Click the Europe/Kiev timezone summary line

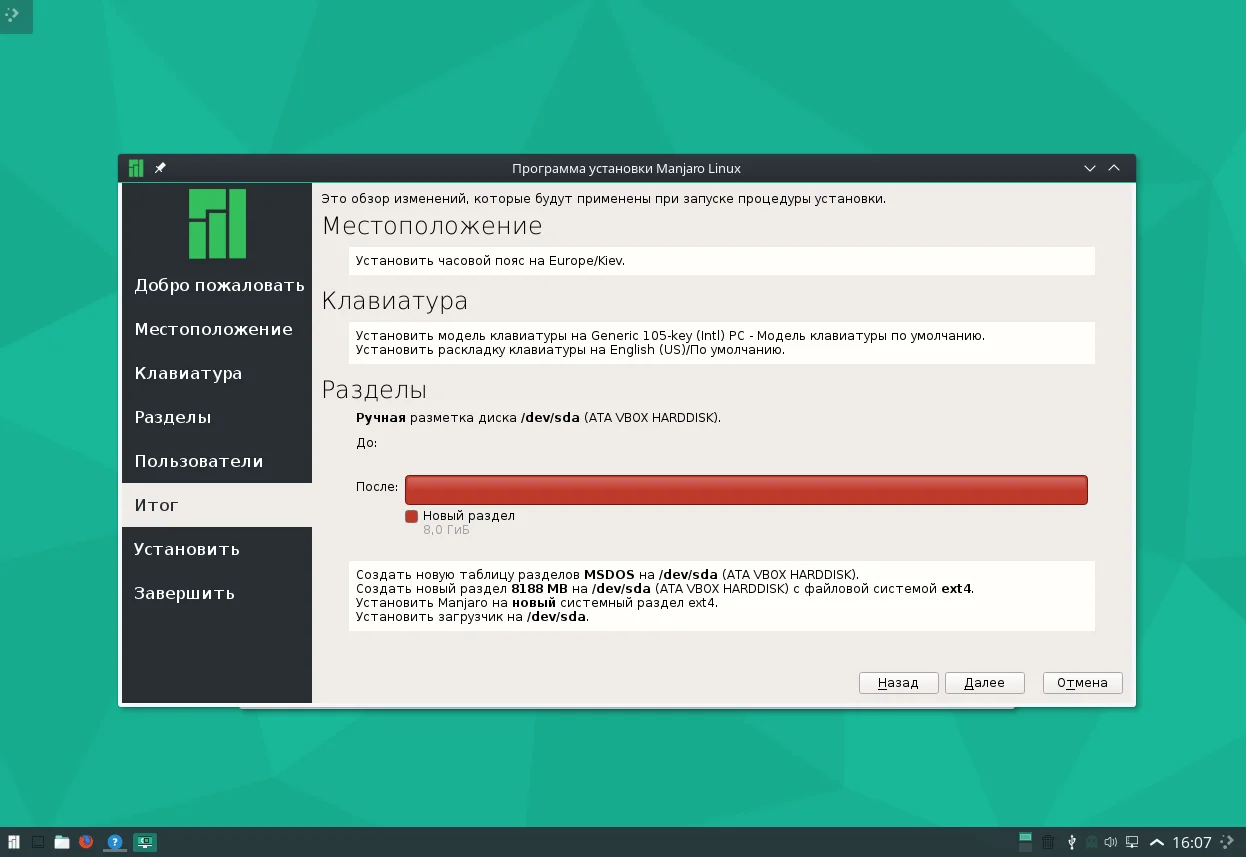[x=490, y=261]
